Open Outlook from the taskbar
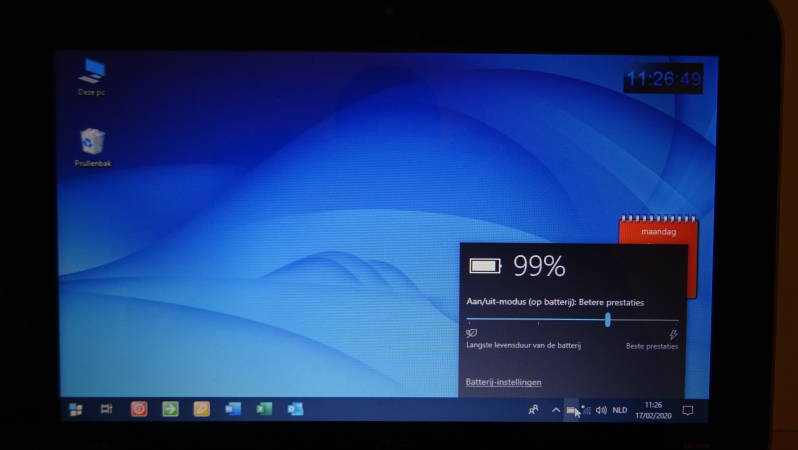The image size is (798, 450). 295,409
